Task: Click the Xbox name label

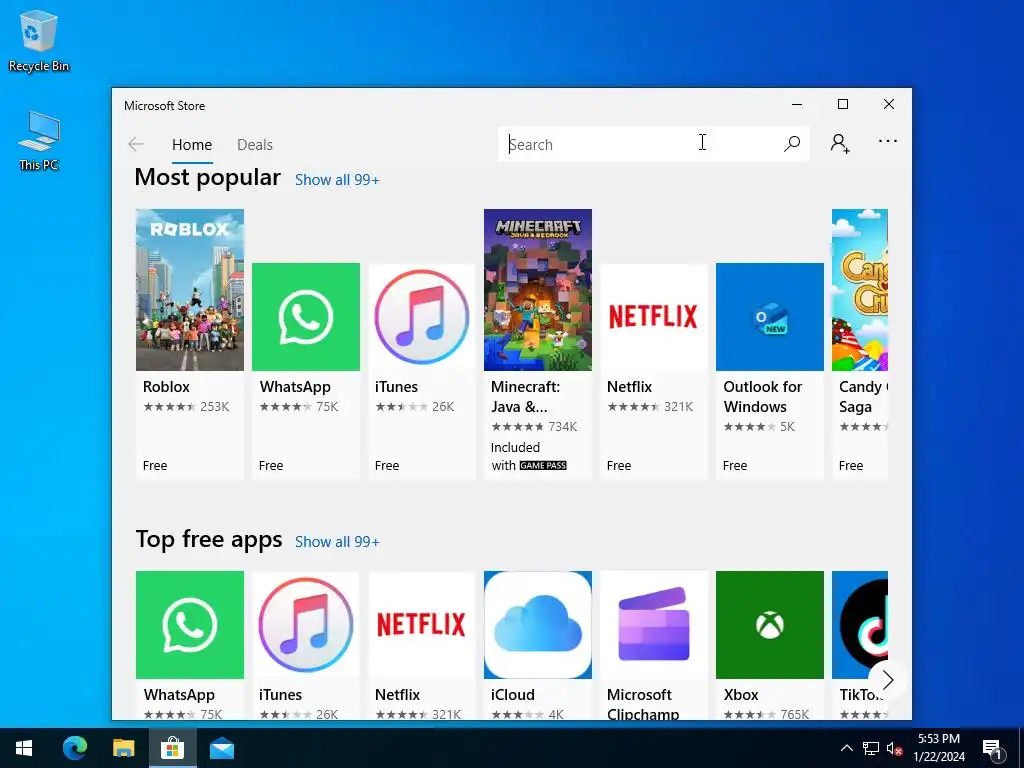Action: [741, 695]
